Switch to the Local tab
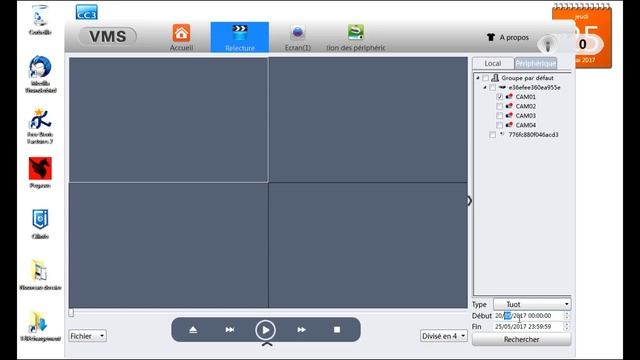The image size is (640, 360). (x=493, y=63)
